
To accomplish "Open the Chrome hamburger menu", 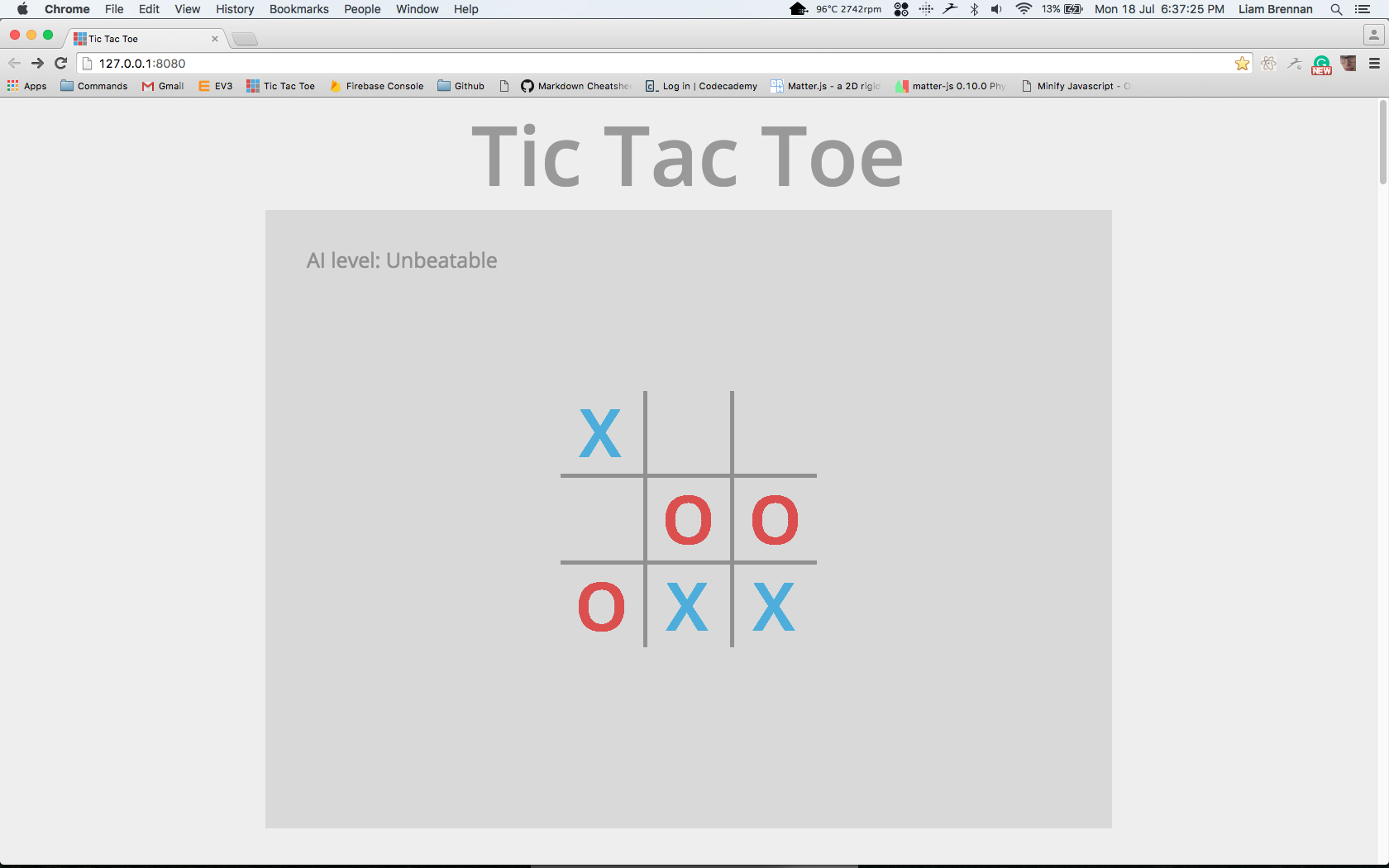I will 1374,64.
